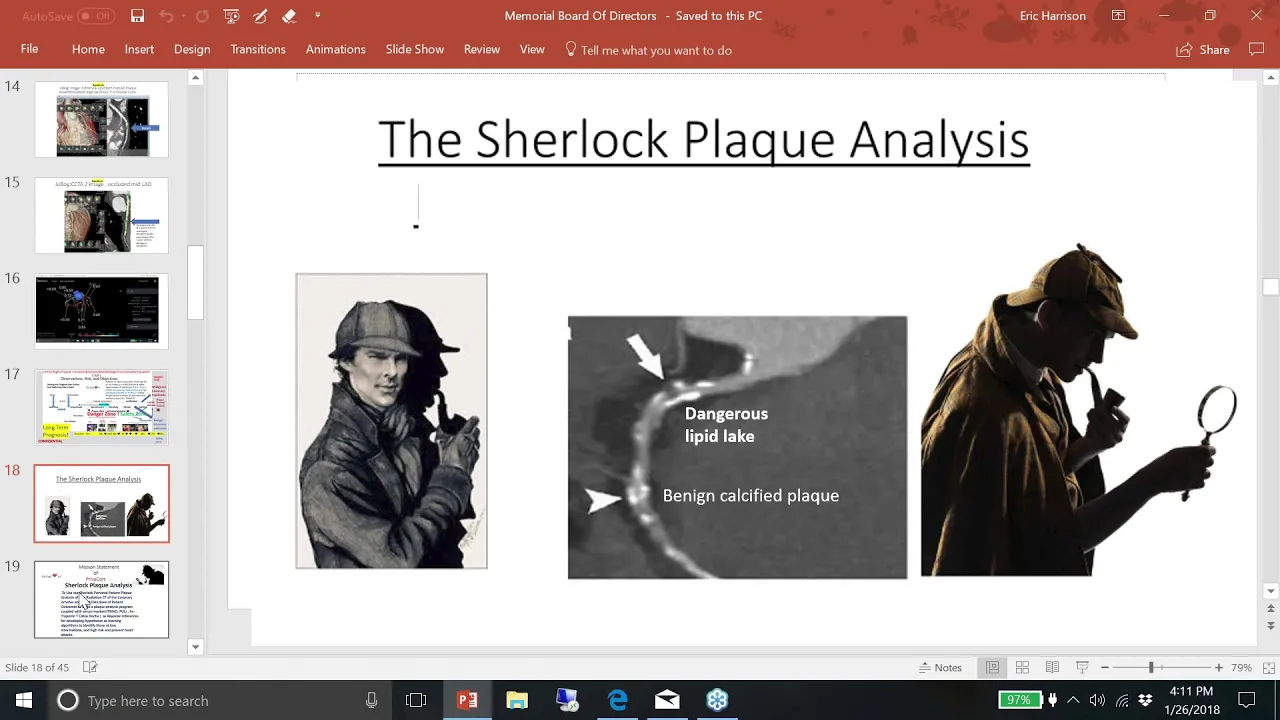Select the Benign calcified plaque label

(751, 496)
